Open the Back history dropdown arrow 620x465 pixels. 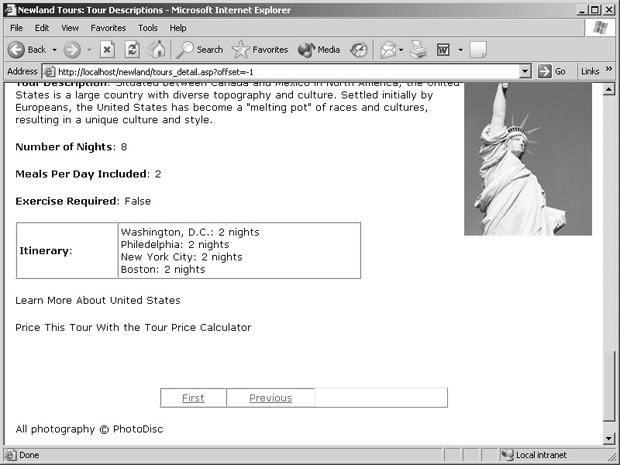55,50
